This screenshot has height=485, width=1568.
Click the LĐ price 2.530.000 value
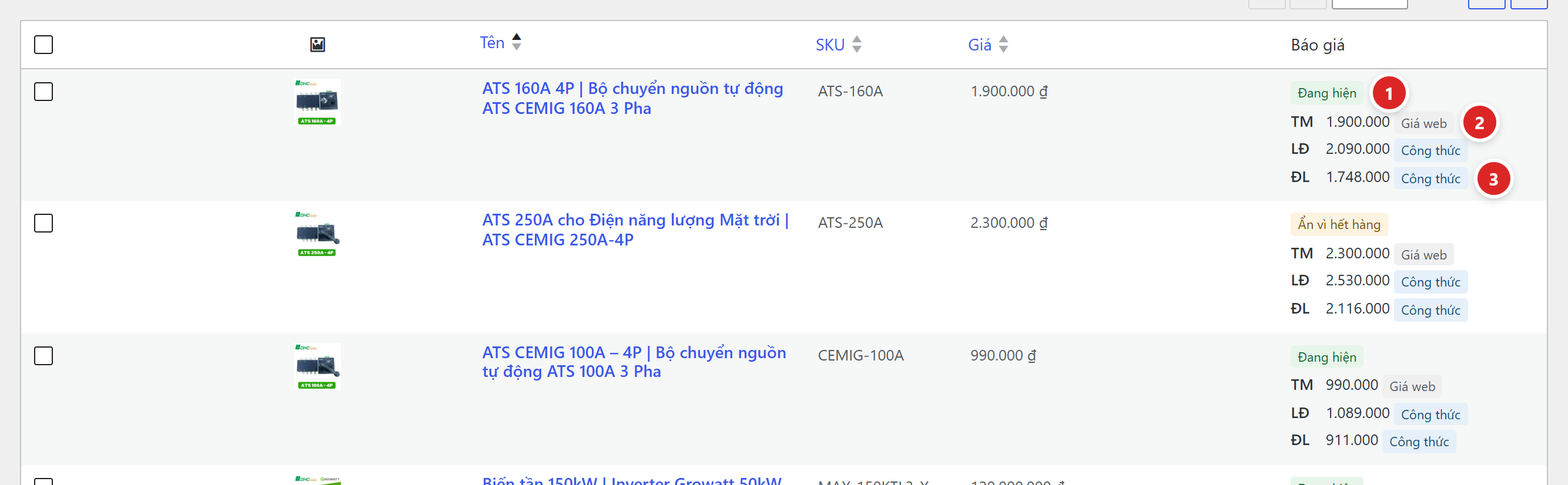[1357, 280]
